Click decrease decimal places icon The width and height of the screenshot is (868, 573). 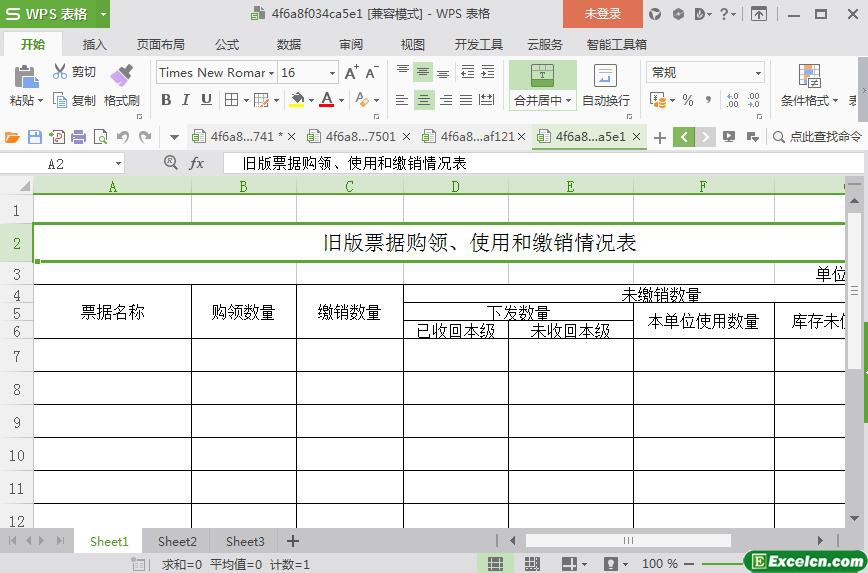pyautogui.click(x=753, y=100)
